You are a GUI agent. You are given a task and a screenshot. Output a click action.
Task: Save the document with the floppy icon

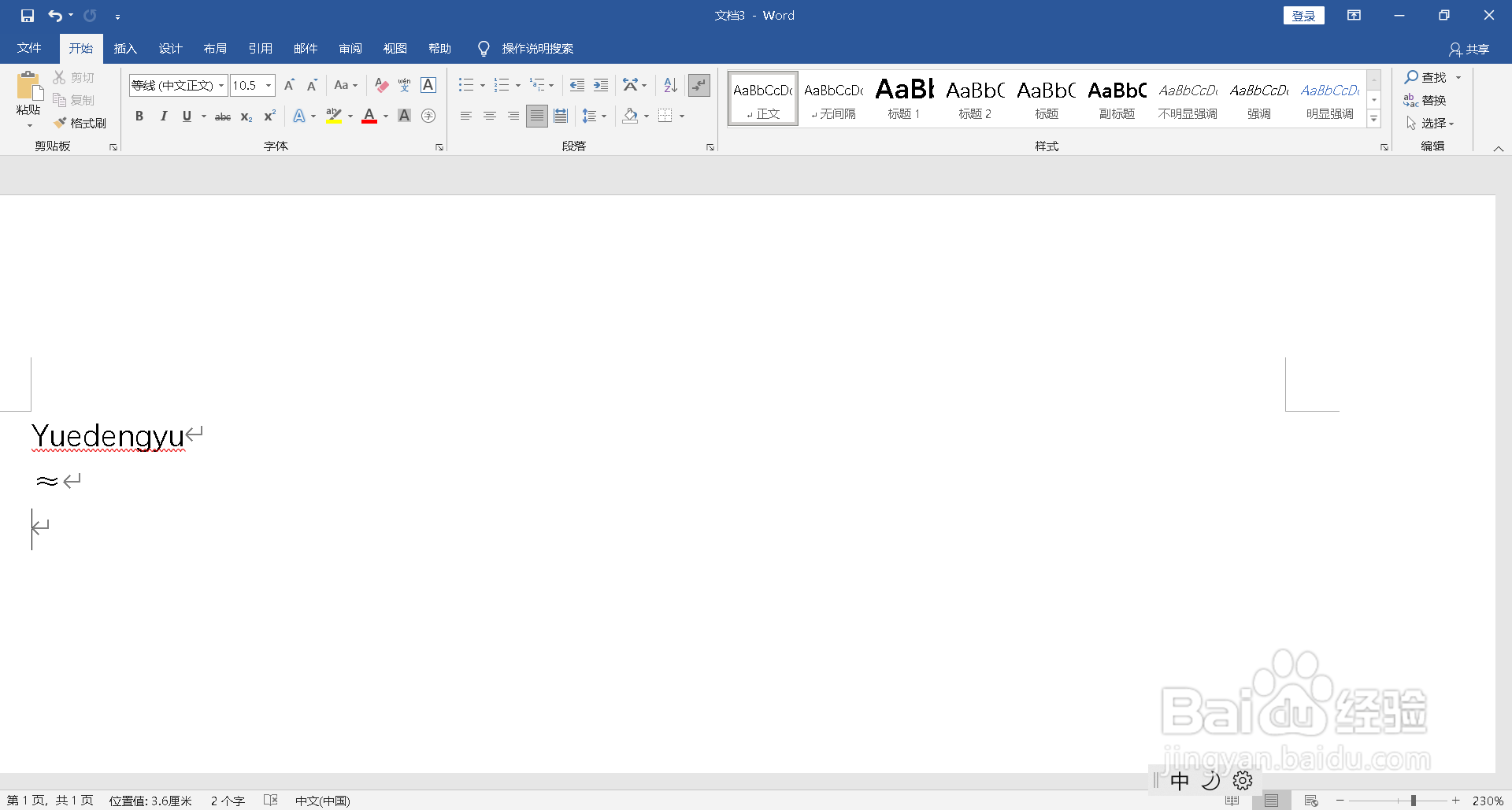[28, 16]
